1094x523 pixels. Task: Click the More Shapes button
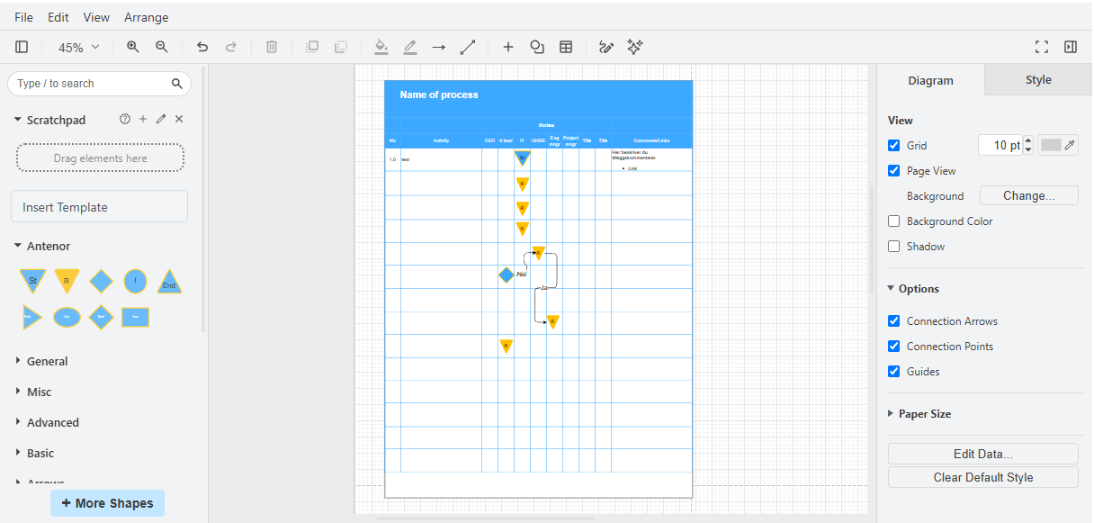107,503
